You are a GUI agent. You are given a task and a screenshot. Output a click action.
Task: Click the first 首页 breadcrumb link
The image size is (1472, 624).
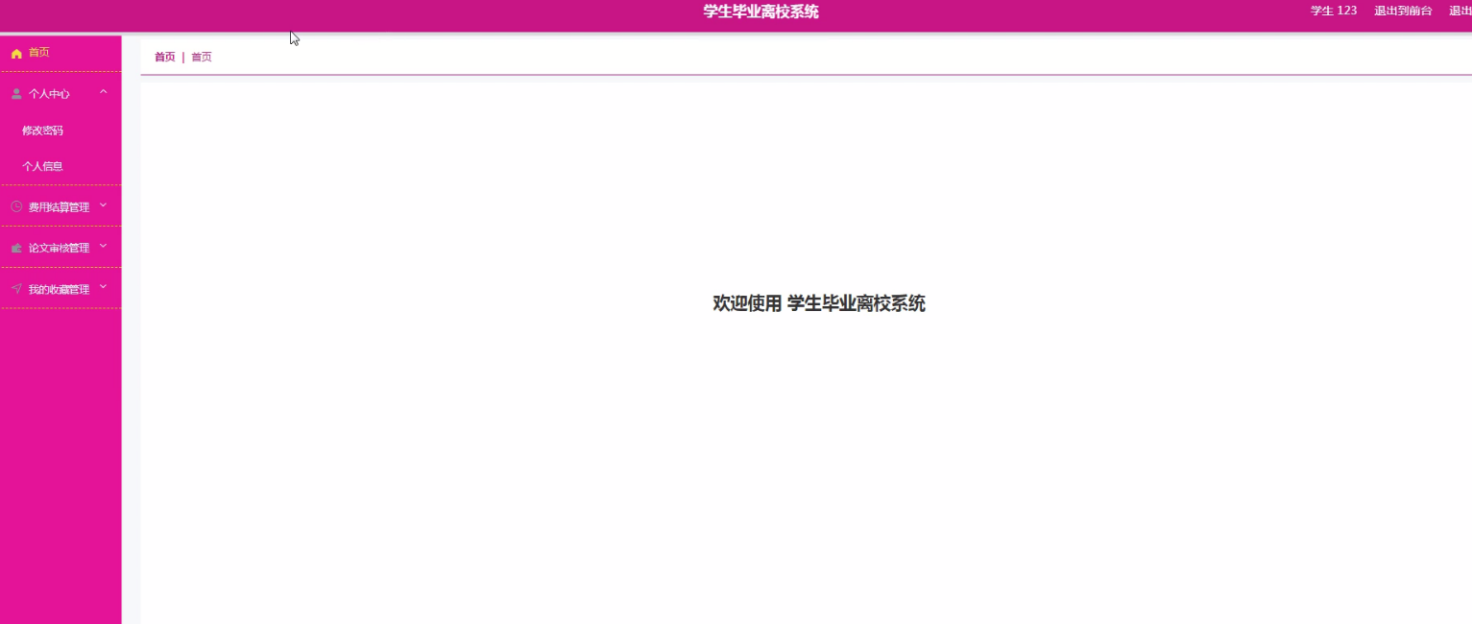(x=164, y=57)
